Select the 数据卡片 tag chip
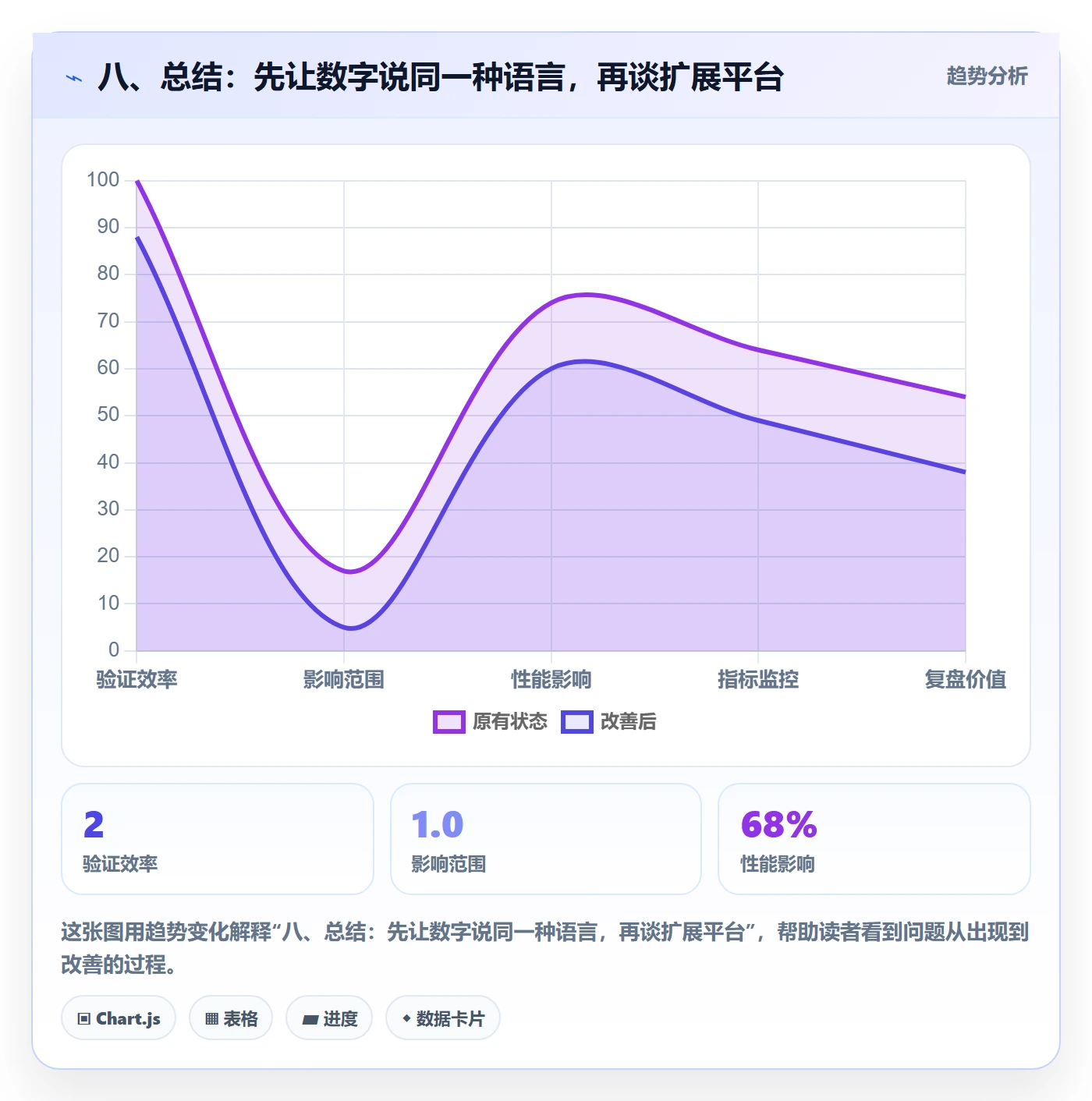1092x1101 pixels. click(x=443, y=1018)
